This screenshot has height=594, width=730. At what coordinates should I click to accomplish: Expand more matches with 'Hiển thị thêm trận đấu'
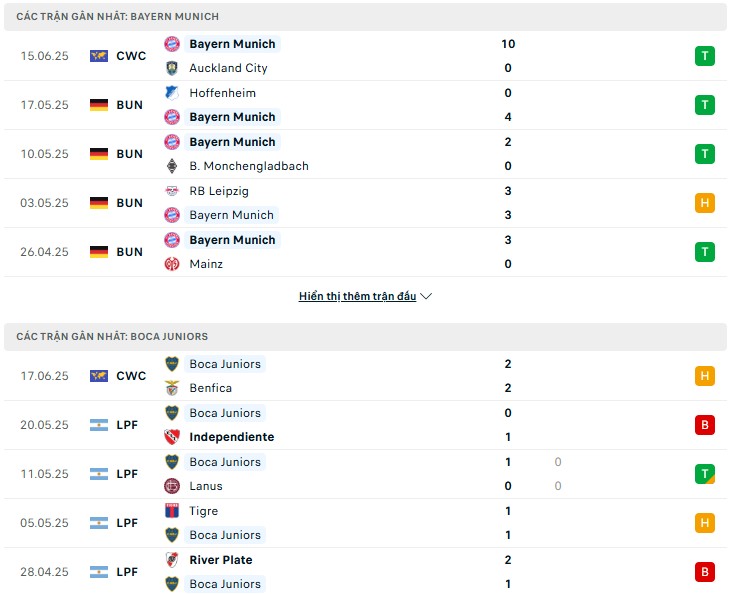coord(357,296)
